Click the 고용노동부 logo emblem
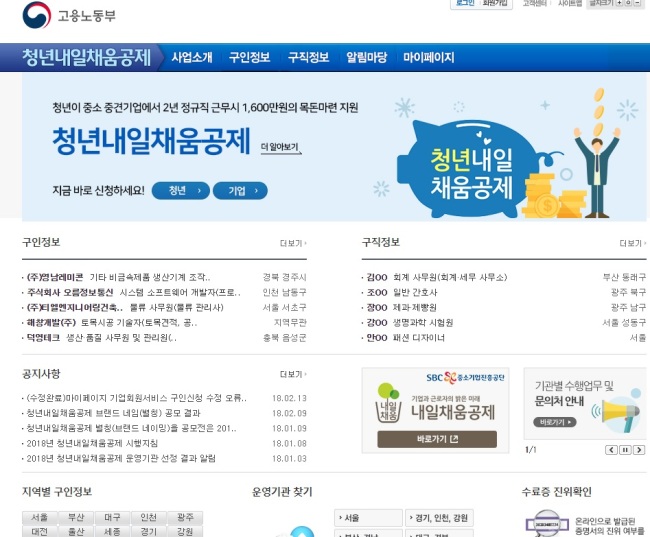Image resolution: width=650 pixels, height=537 pixels. [x=36, y=15]
